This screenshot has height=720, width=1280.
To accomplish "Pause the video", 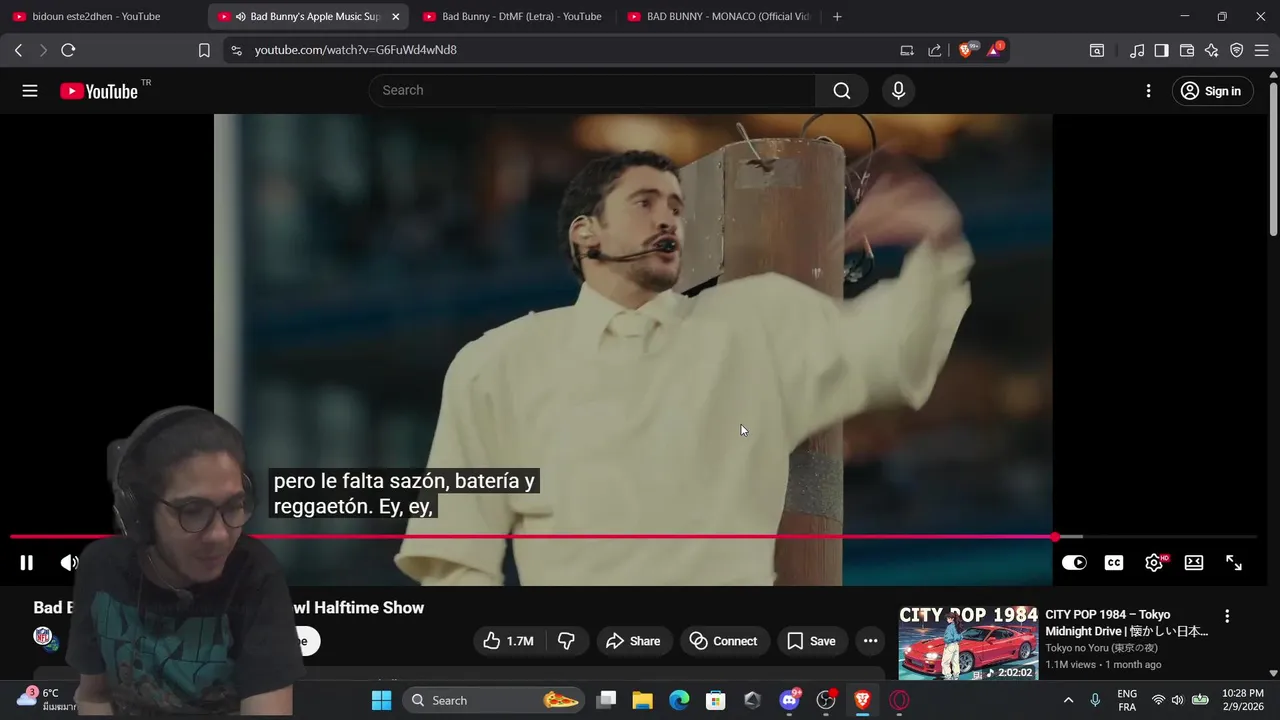I will pos(27,563).
